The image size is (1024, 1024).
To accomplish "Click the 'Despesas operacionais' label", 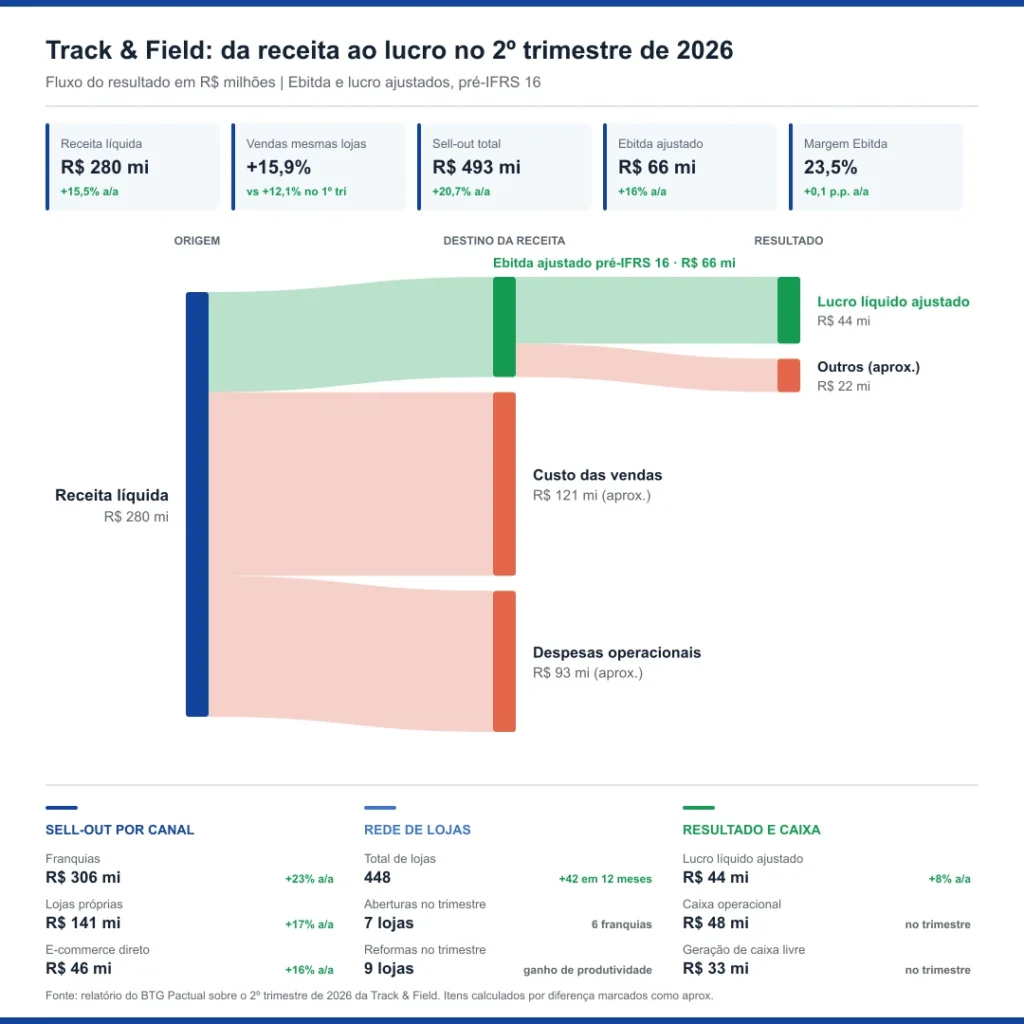I will [616, 653].
